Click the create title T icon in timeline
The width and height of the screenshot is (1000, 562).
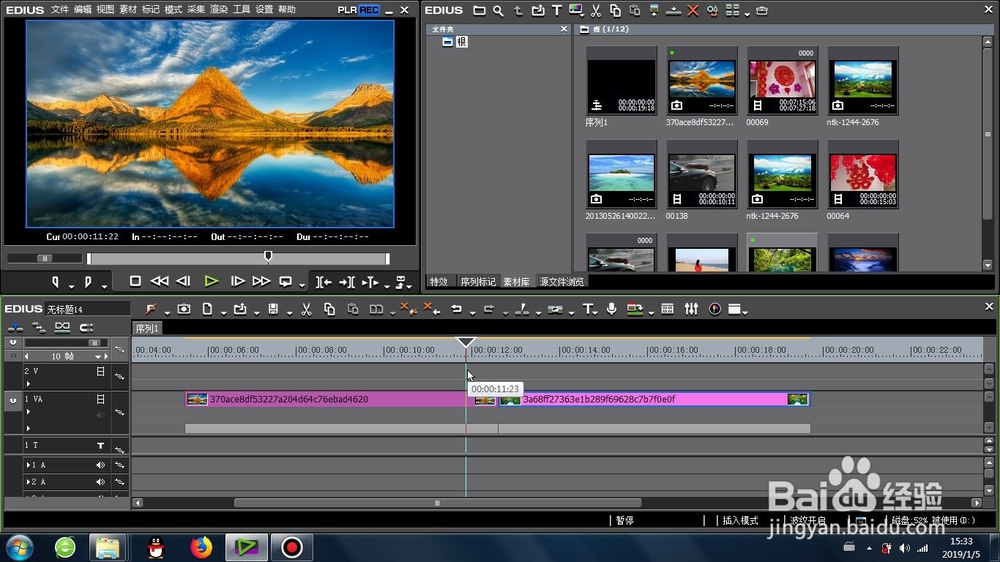[x=587, y=309]
